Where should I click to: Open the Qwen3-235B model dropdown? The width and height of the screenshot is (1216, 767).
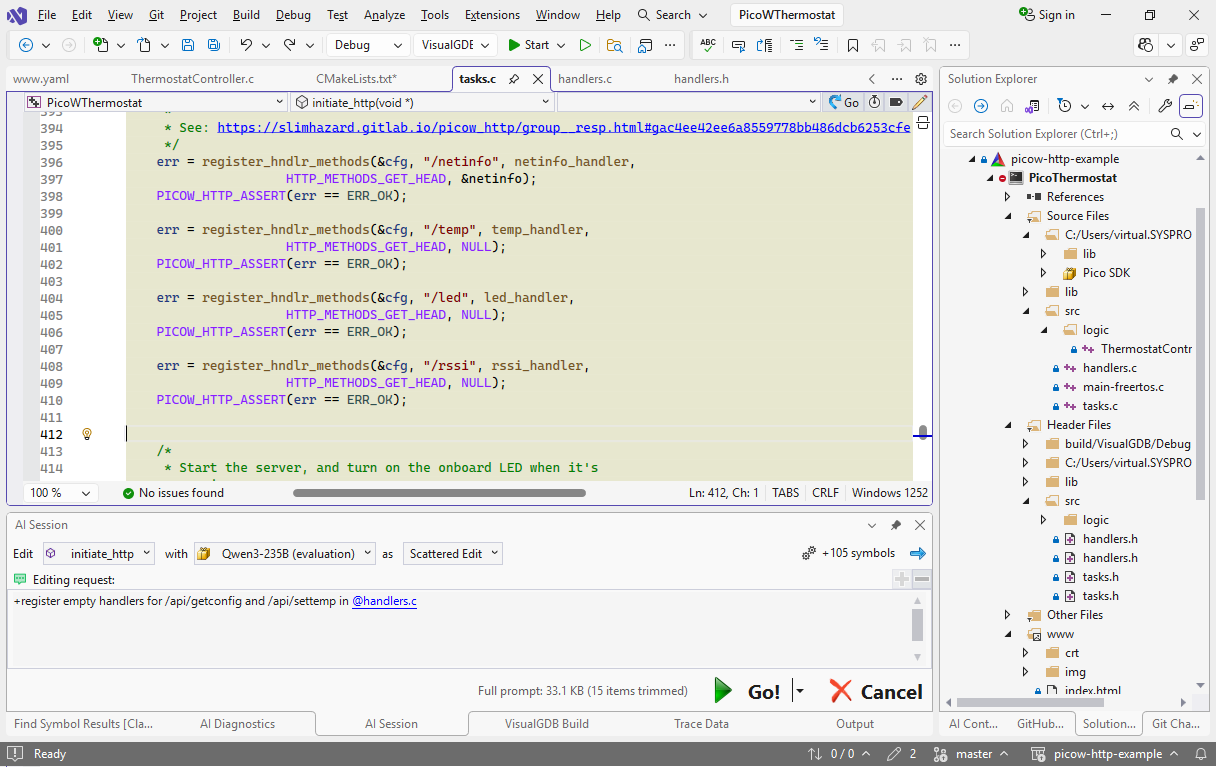point(285,553)
